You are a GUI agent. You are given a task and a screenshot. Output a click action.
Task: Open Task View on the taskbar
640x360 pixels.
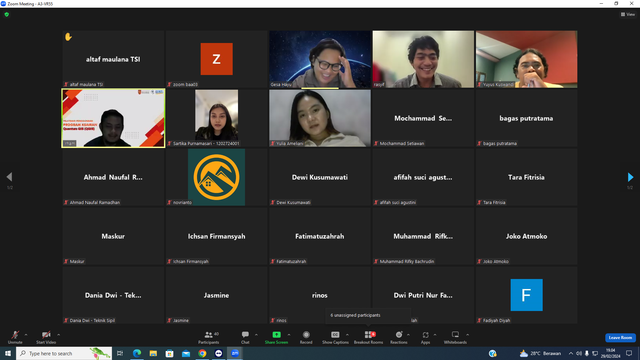tap(120, 353)
